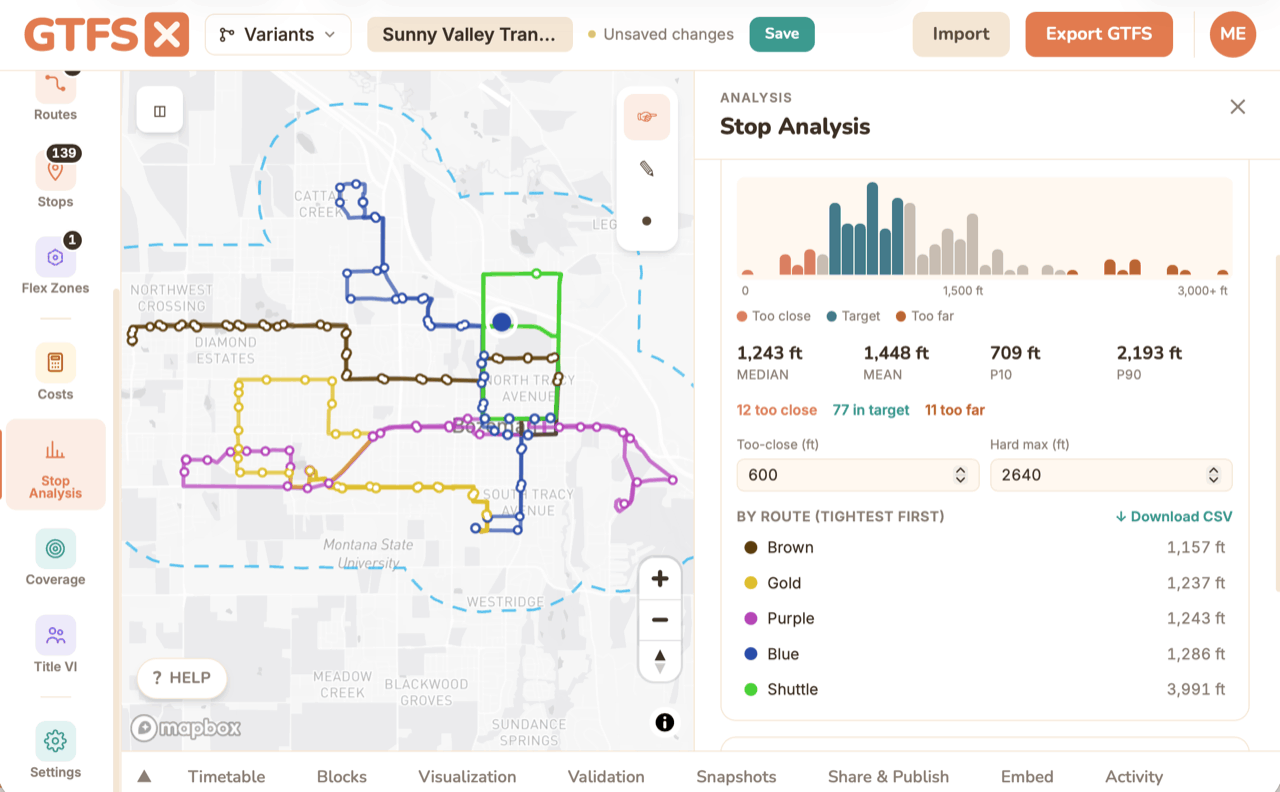1280x792 pixels.
Task: Open Coverage analysis in sidebar
Action: (x=55, y=548)
